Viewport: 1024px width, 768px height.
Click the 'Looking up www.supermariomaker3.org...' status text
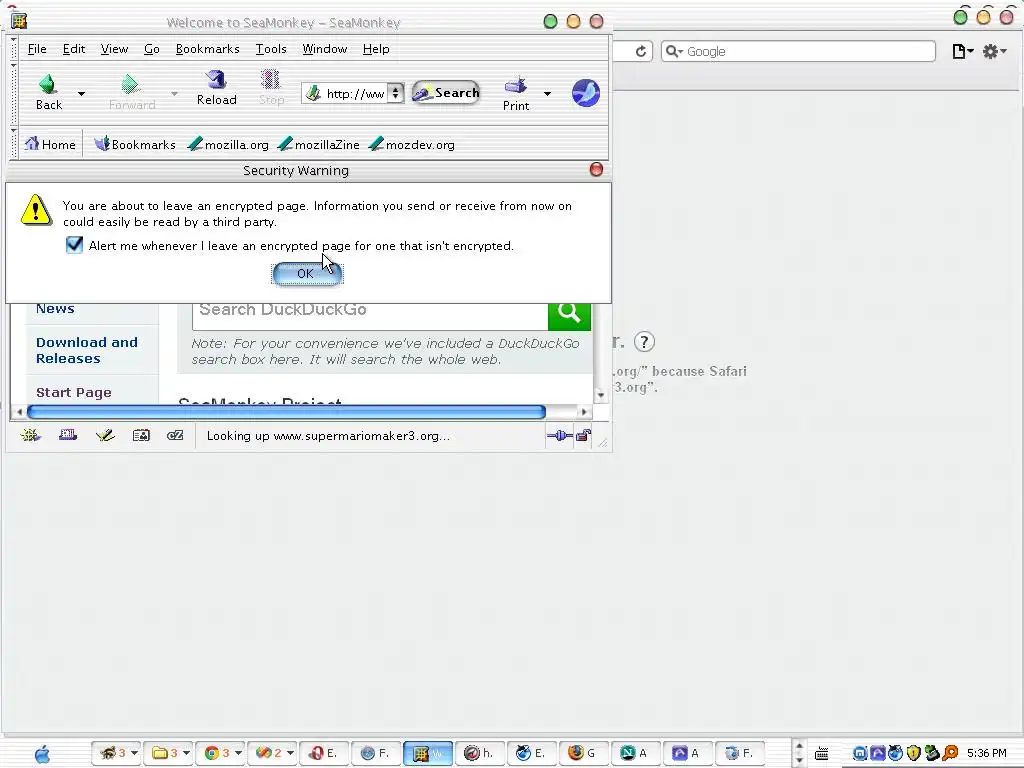click(328, 436)
